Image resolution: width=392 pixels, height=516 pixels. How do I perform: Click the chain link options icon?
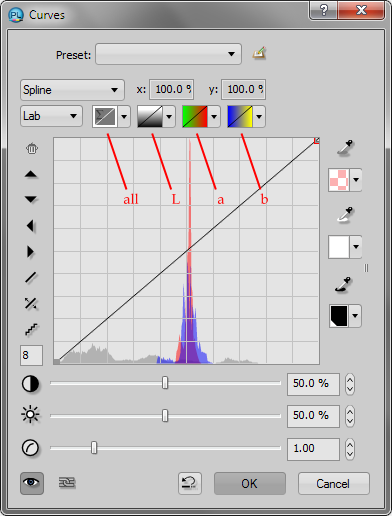(x=67, y=482)
